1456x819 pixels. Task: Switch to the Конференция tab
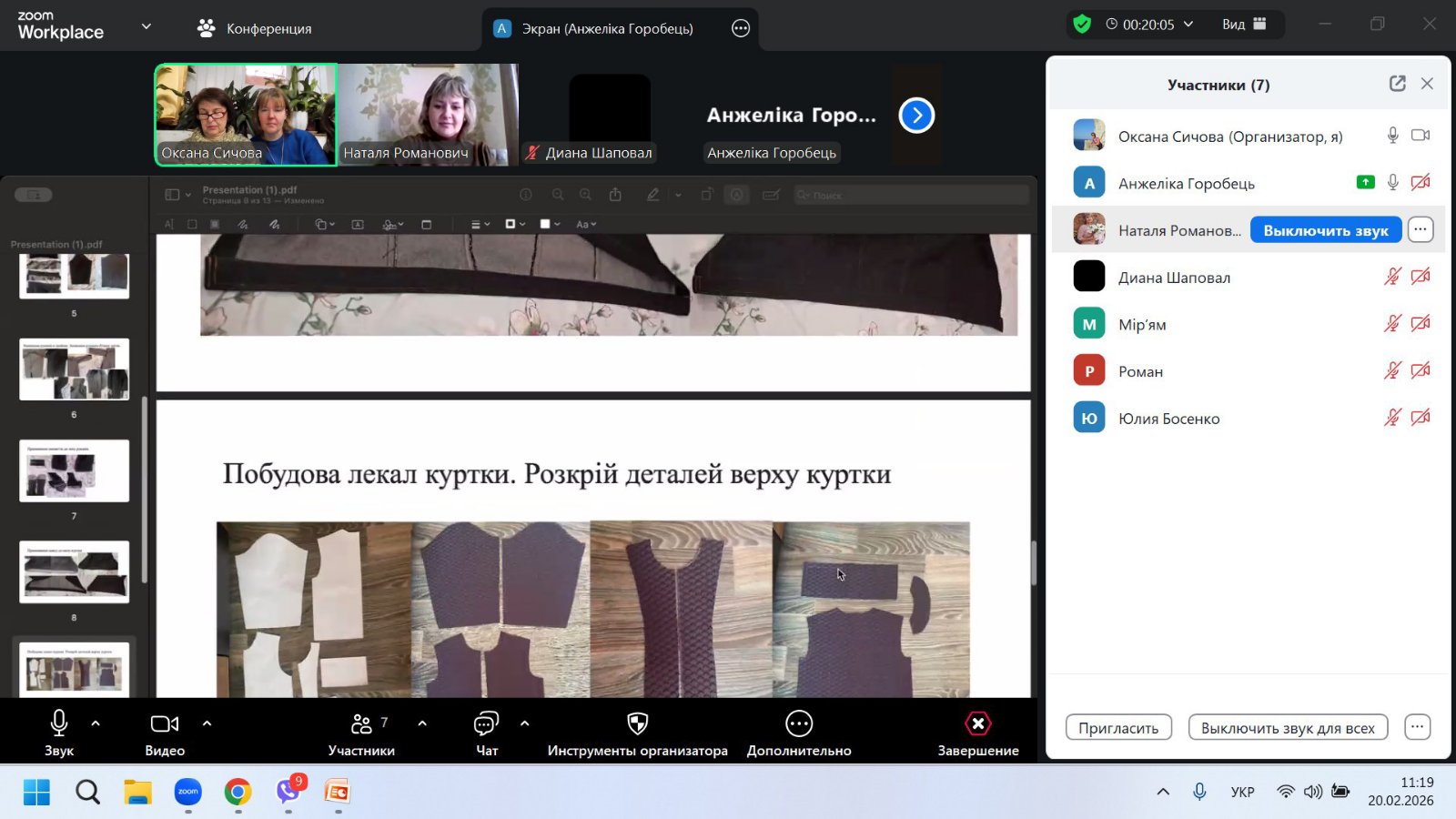(x=255, y=29)
